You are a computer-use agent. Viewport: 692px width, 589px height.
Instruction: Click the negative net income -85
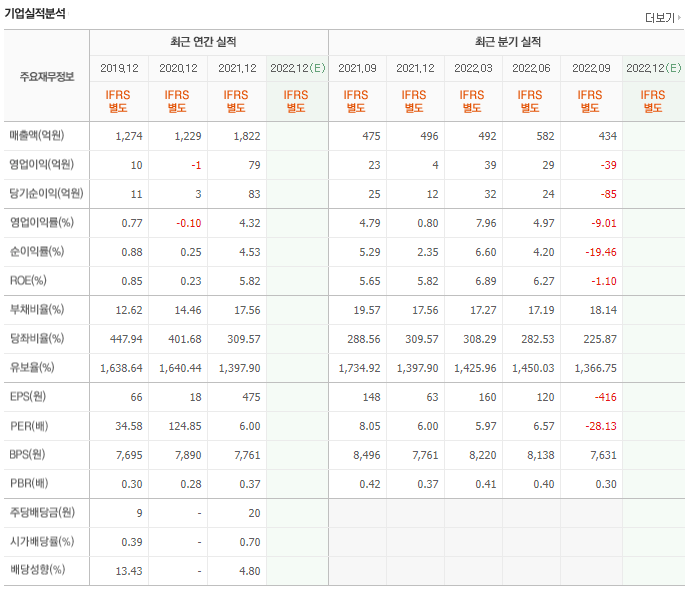(609, 195)
